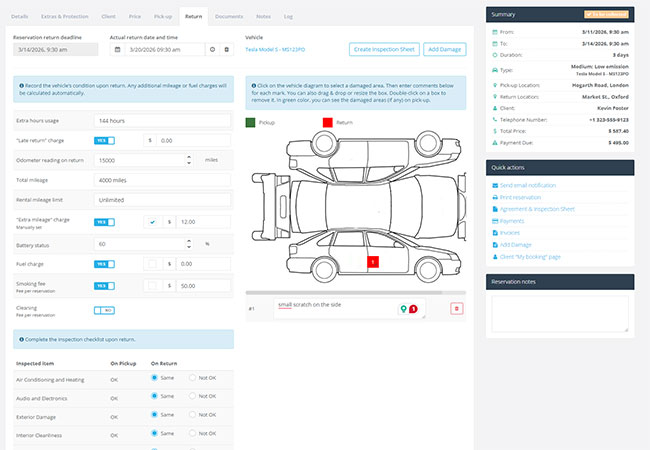Open the calendar icon for actual return date
This screenshot has width=650, height=450.
[117, 50]
